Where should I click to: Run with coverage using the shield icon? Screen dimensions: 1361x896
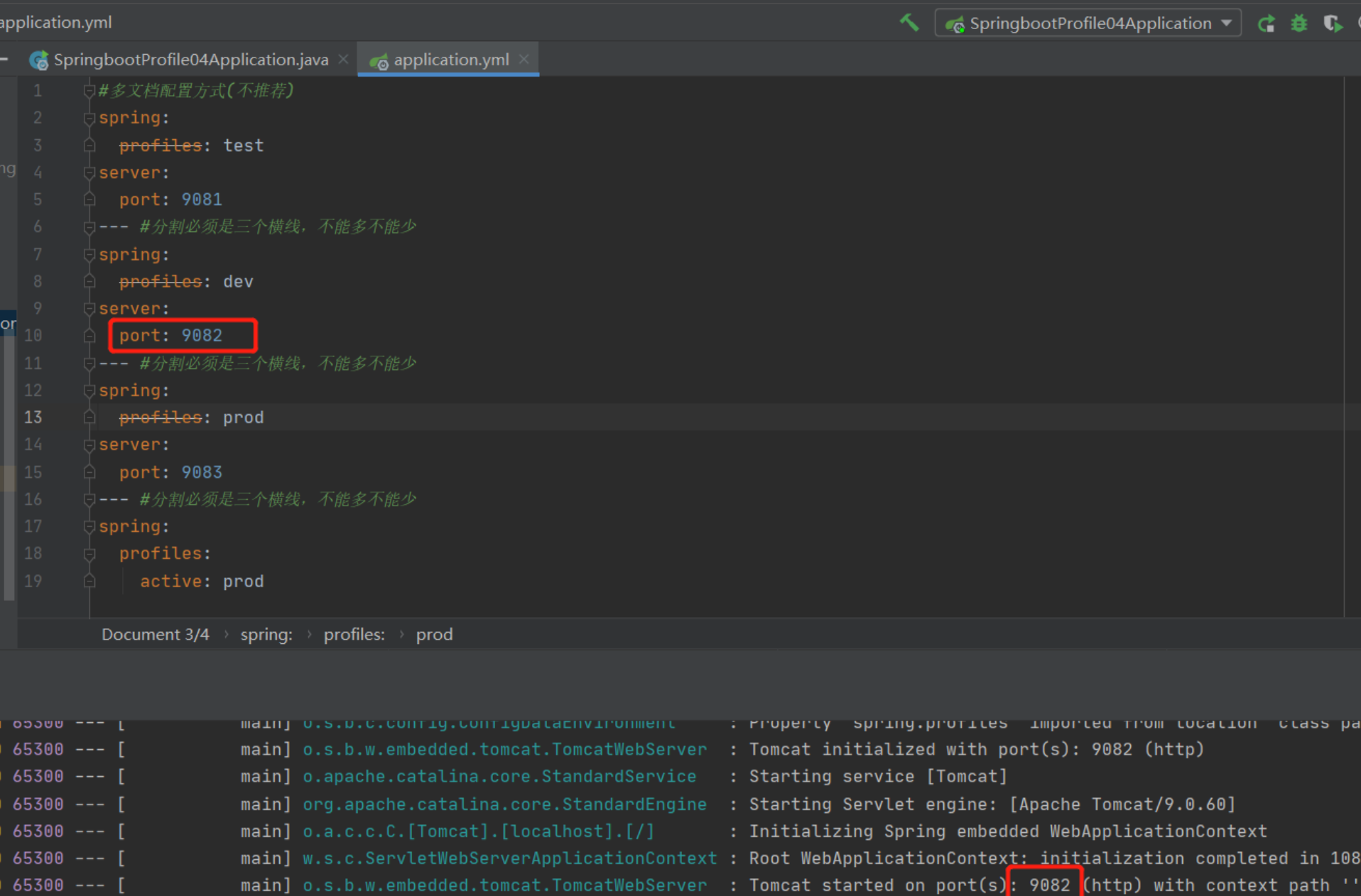1333,23
